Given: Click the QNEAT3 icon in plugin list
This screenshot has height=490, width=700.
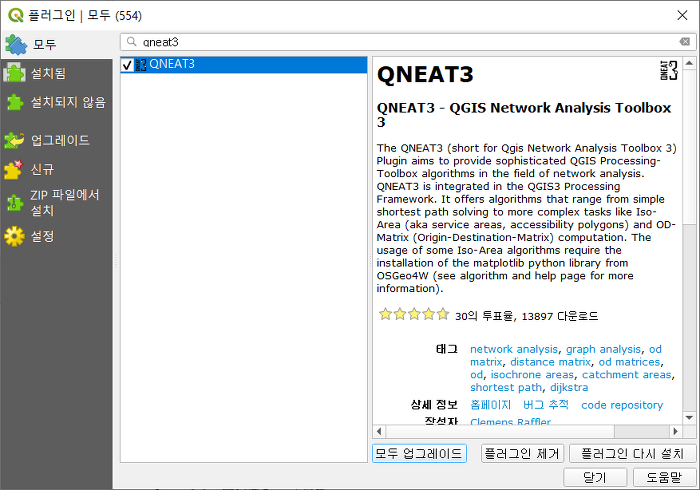Looking at the screenshot, I should (141, 65).
